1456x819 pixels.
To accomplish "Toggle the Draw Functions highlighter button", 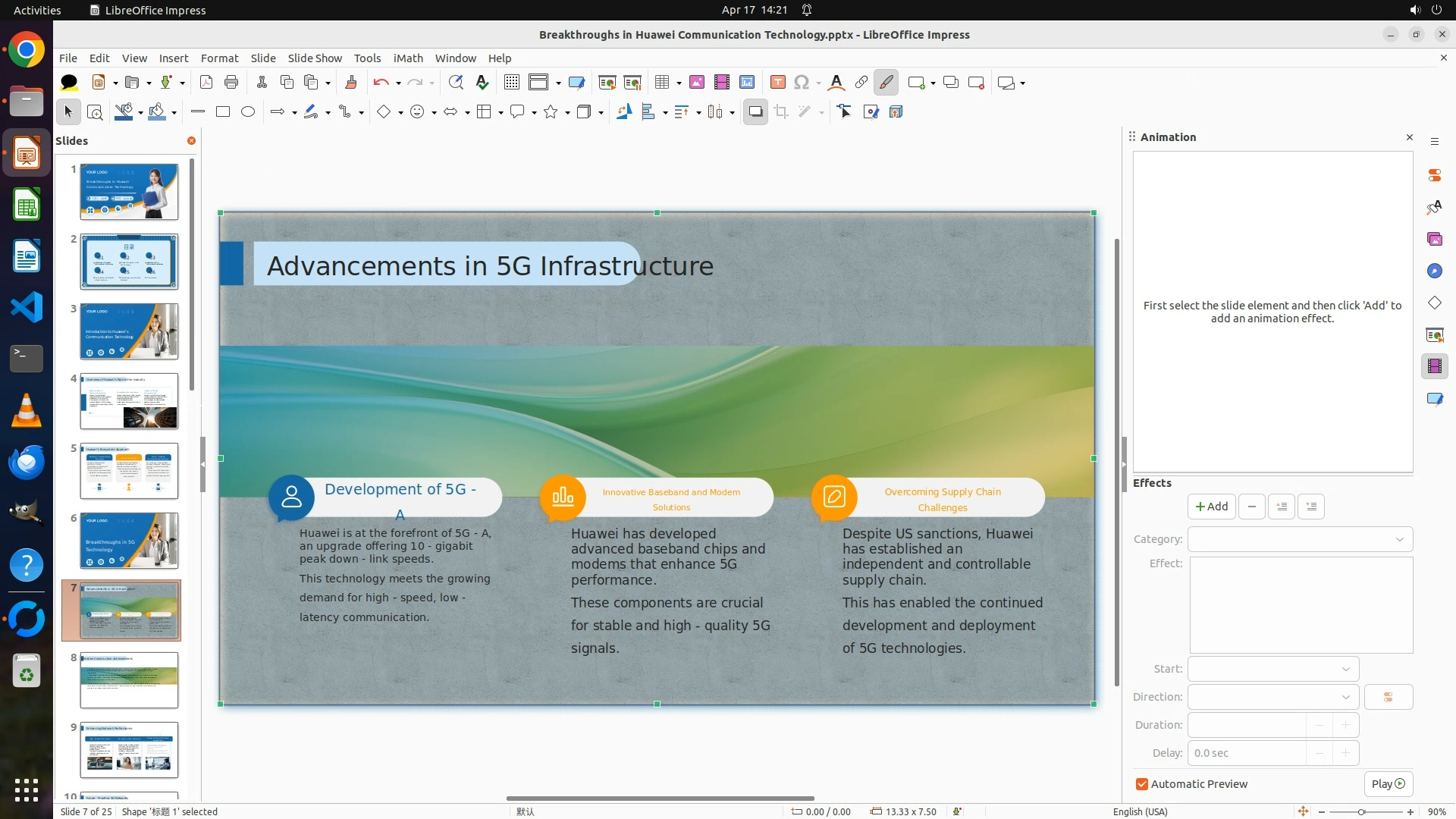I will coord(886,83).
